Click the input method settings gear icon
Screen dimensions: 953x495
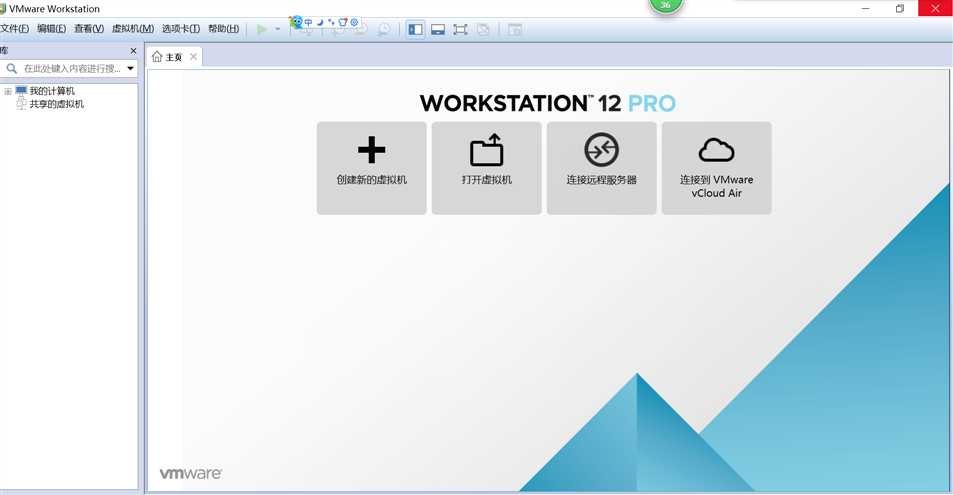pos(354,22)
